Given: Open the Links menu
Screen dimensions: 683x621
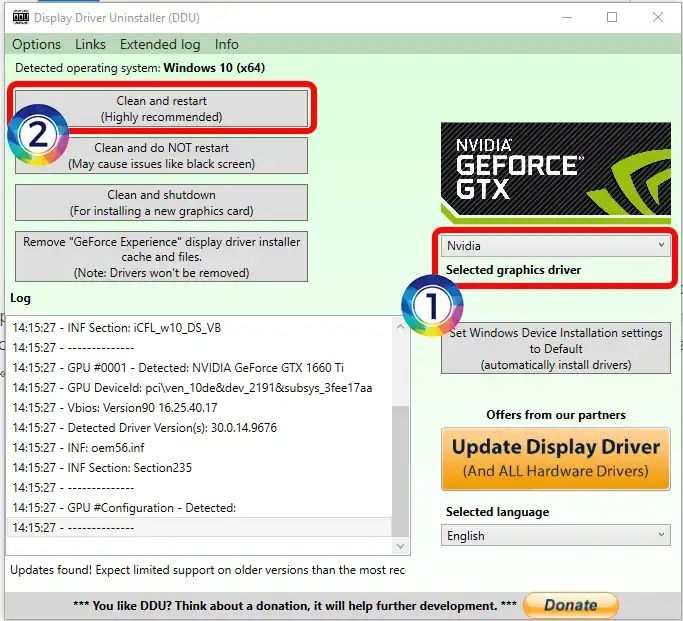Looking at the screenshot, I should click(90, 44).
